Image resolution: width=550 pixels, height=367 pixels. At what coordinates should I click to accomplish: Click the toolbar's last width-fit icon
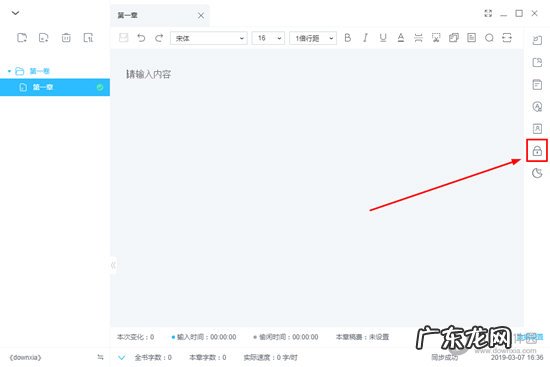[x=507, y=38]
